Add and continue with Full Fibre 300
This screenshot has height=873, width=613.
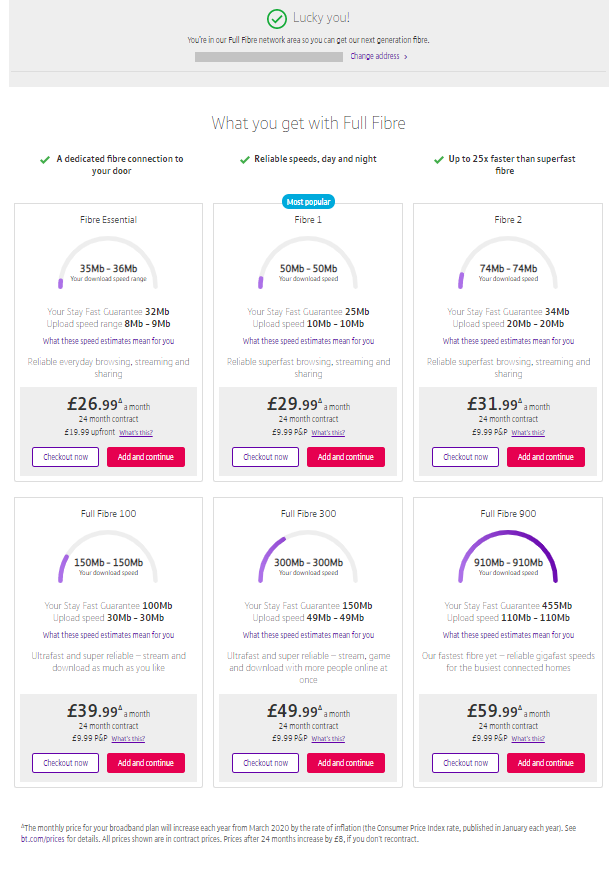[x=346, y=763]
